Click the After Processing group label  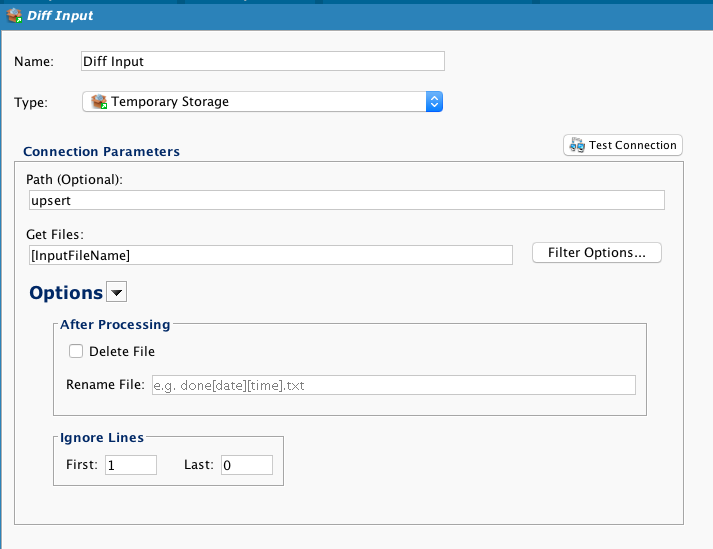click(115, 324)
